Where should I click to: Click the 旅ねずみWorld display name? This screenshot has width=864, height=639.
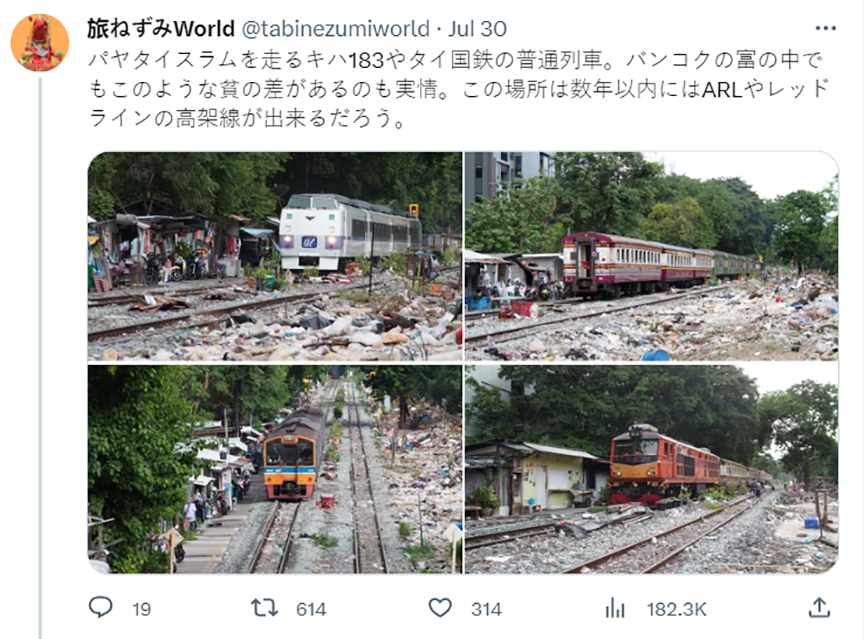(x=161, y=29)
